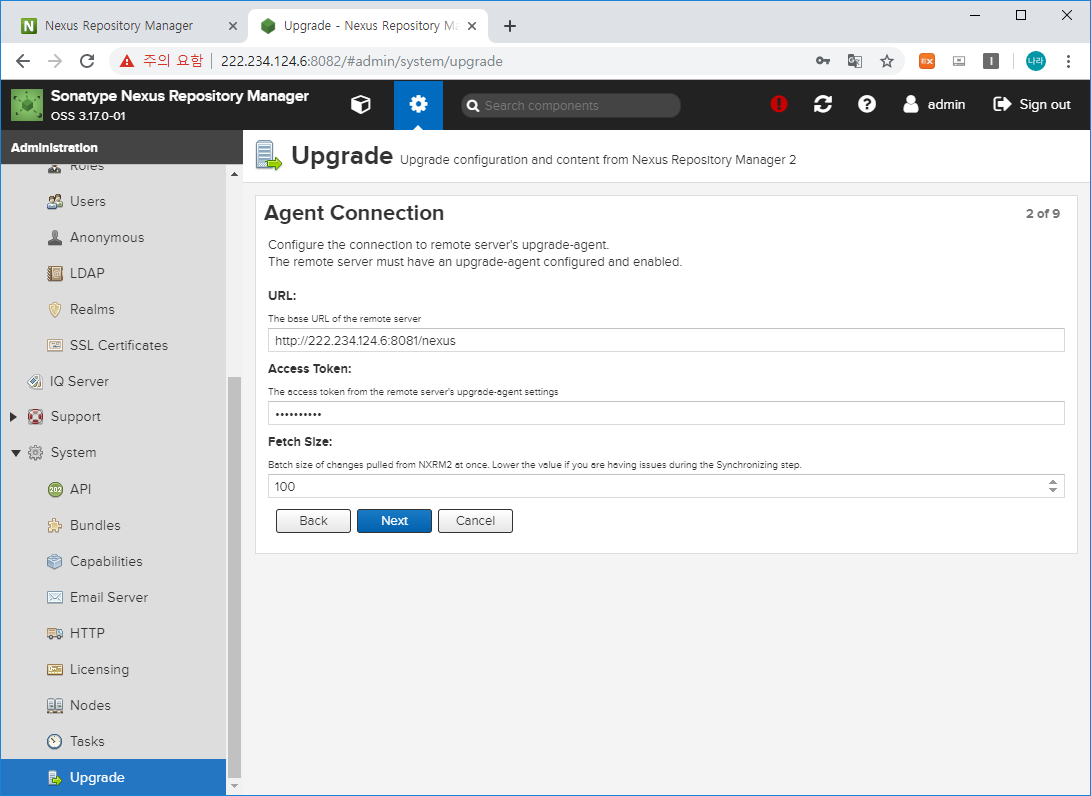Bookmark this page with the star
Screen dimensions: 1091x796
click(886, 61)
